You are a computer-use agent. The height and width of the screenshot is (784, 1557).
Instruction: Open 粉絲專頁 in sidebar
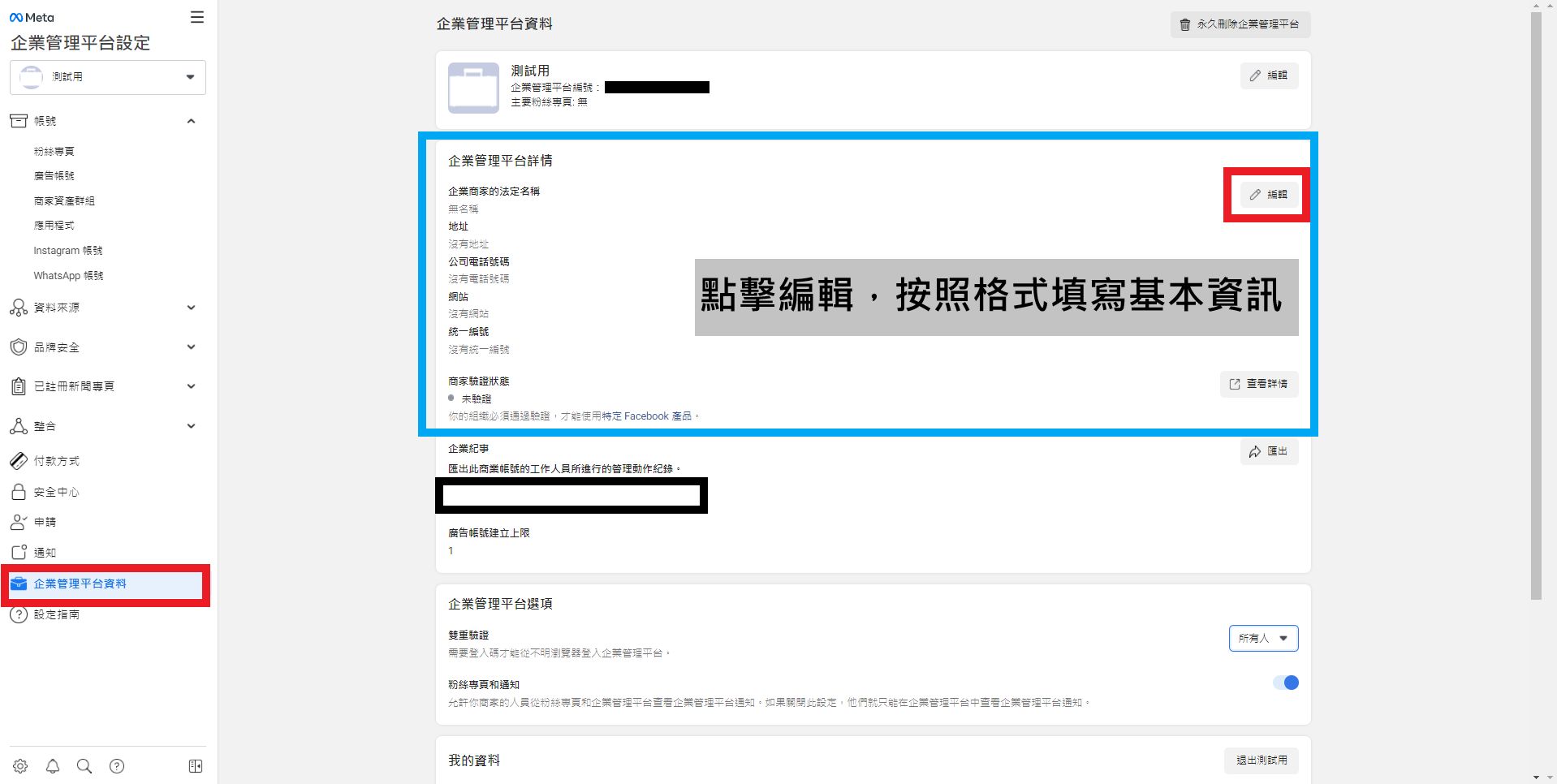(x=54, y=152)
